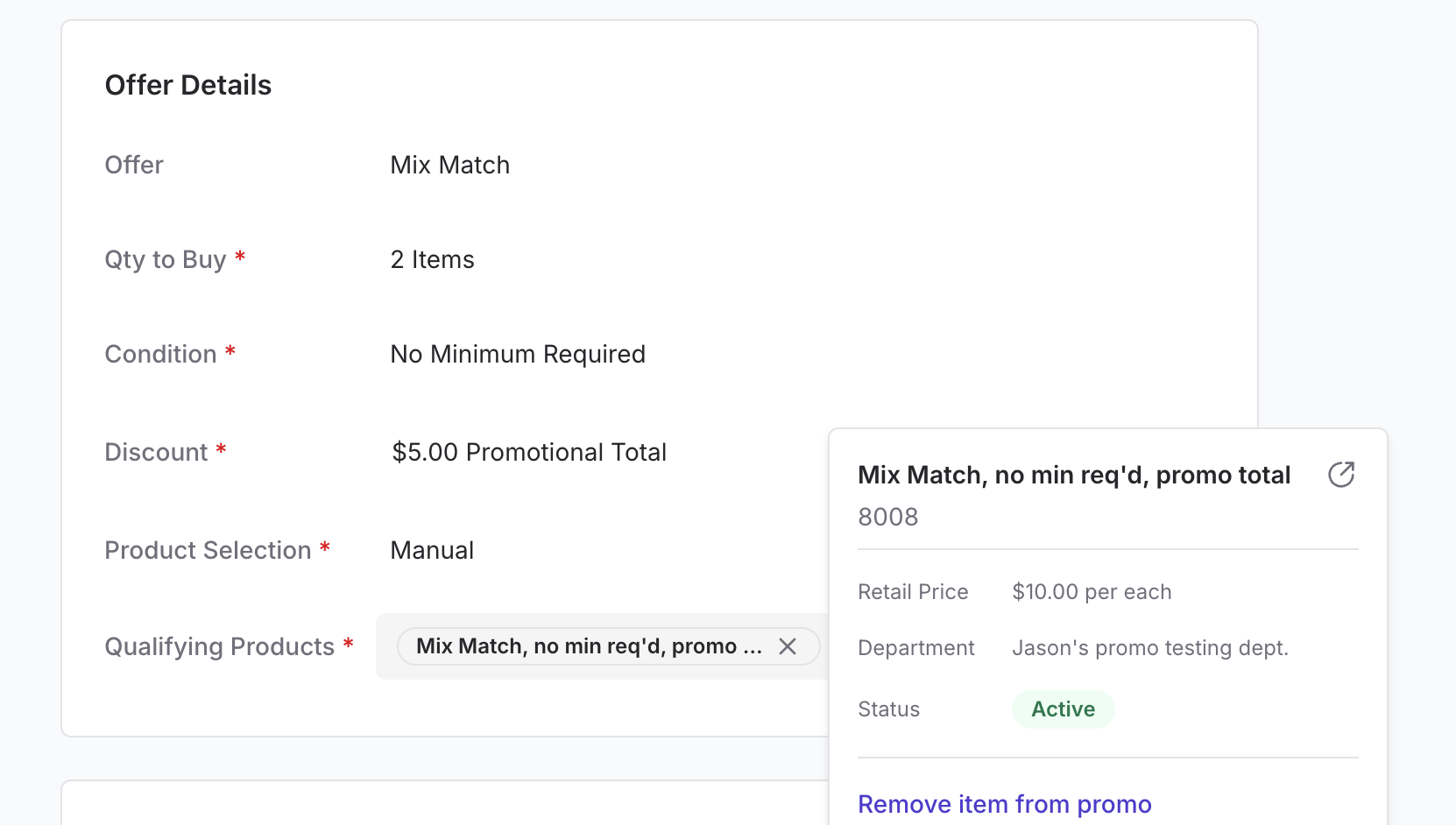
Task: Click the 2 Items quantity value
Action: click(433, 259)
